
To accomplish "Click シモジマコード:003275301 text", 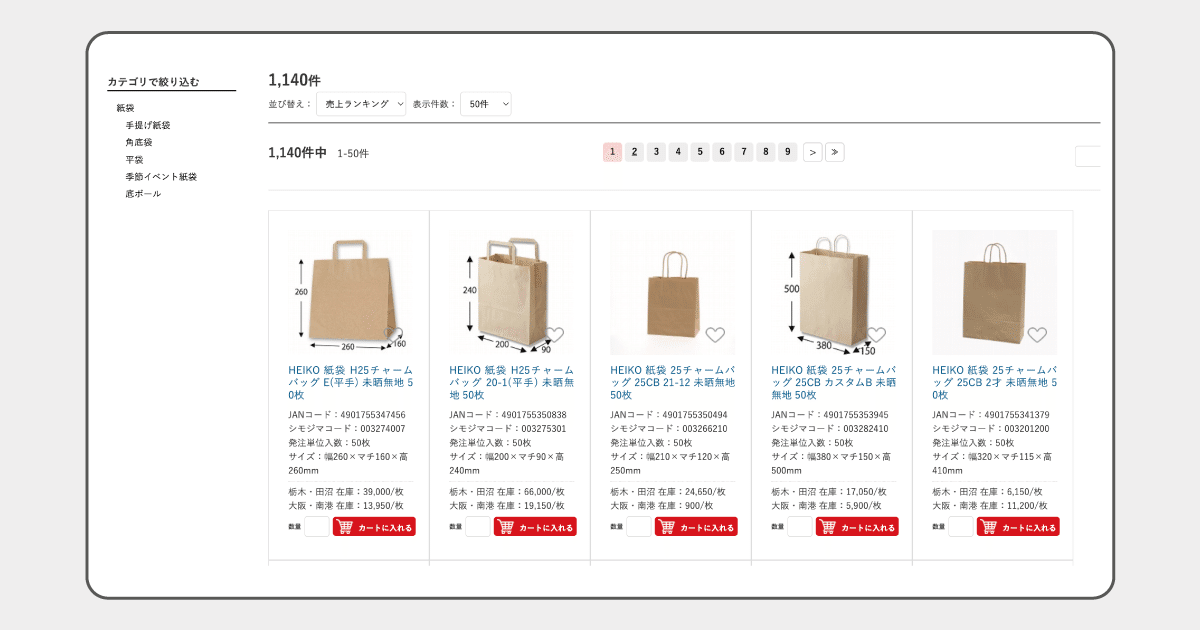I will [508, 429].
